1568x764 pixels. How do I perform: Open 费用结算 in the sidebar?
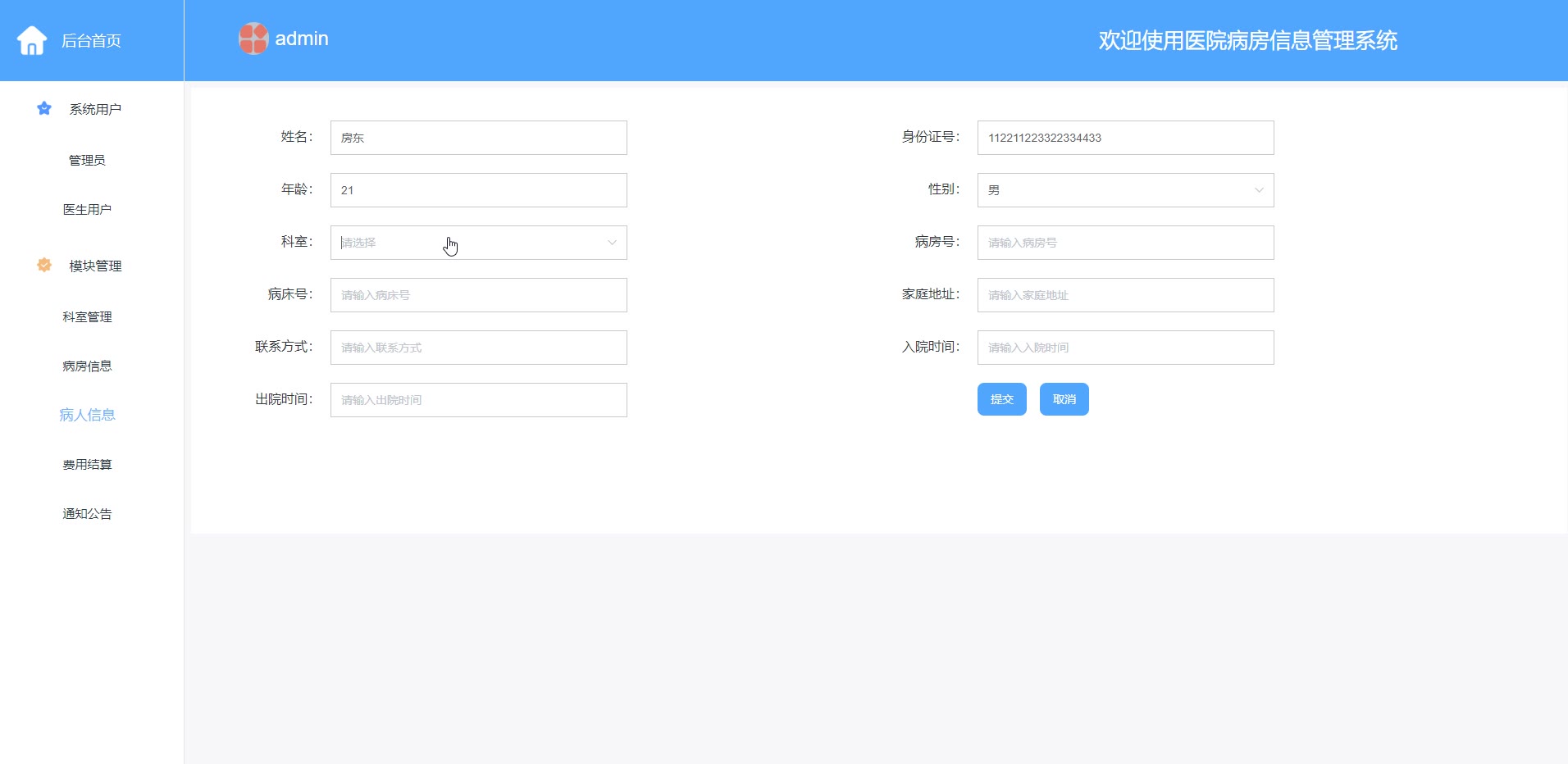(87, 464)
